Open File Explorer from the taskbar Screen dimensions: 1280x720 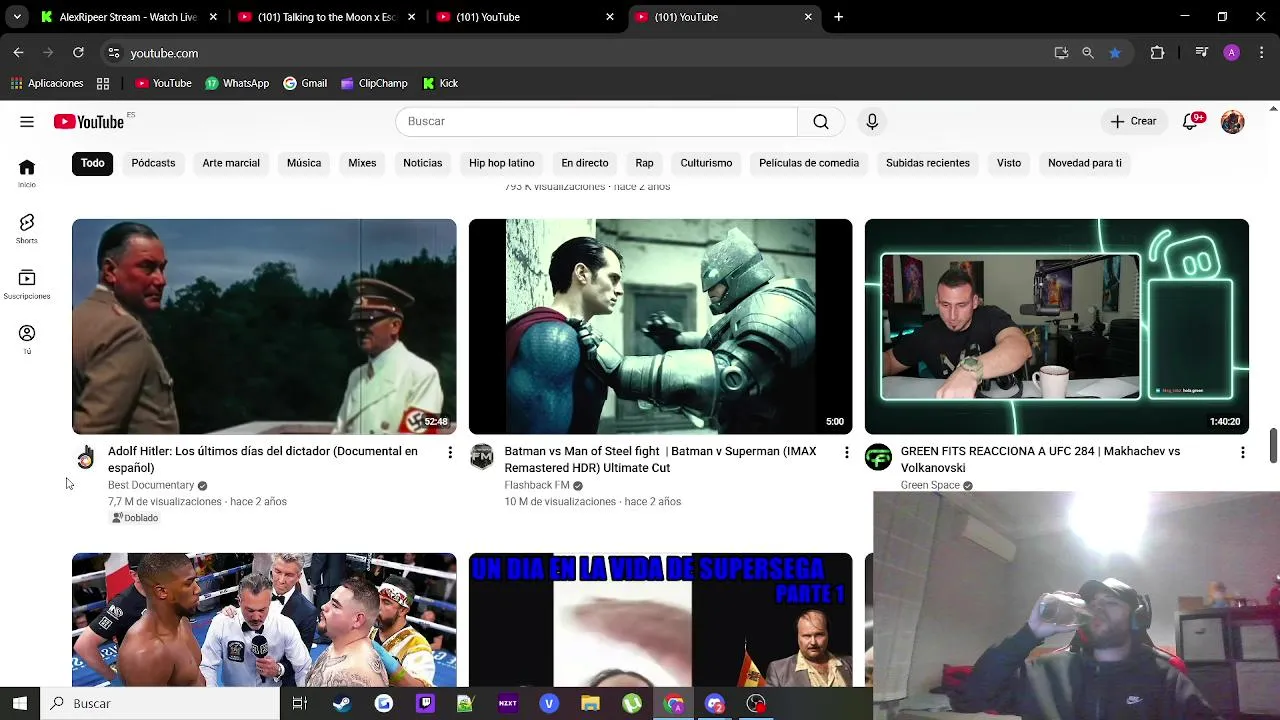click(590, 703)
